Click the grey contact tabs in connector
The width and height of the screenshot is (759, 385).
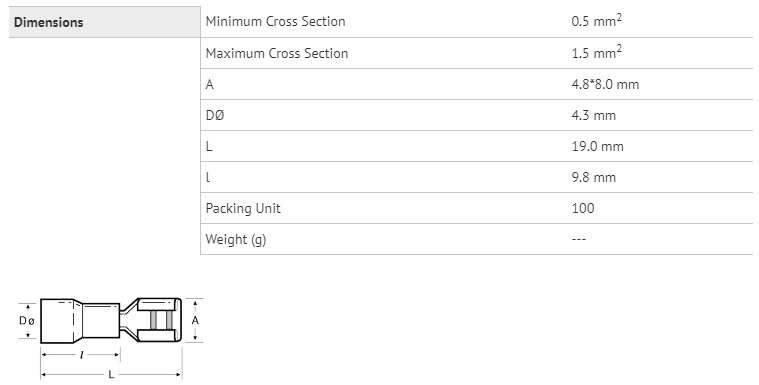[161, 321]
